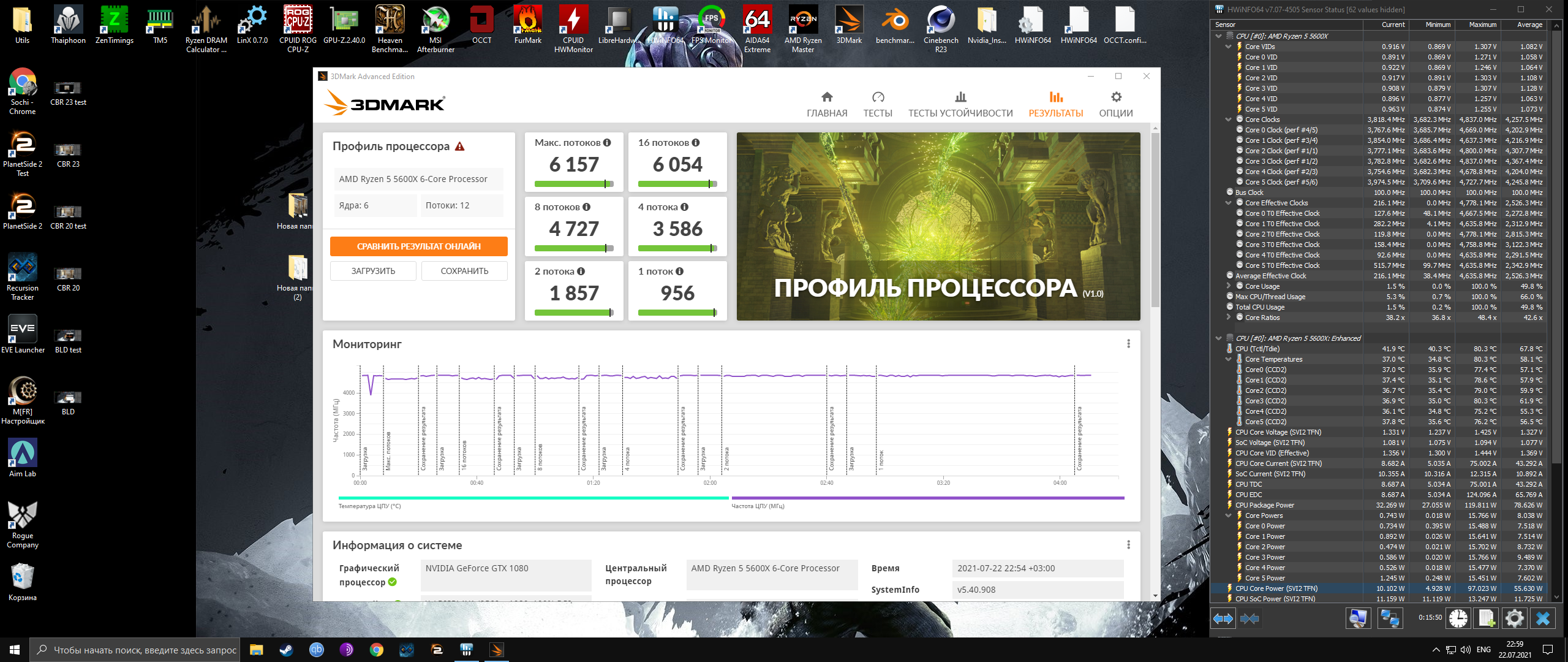The width and height of the screenshot is (1568, 662).
Task: Click HWiNFO network computers icon
Action: (1389, 618)
